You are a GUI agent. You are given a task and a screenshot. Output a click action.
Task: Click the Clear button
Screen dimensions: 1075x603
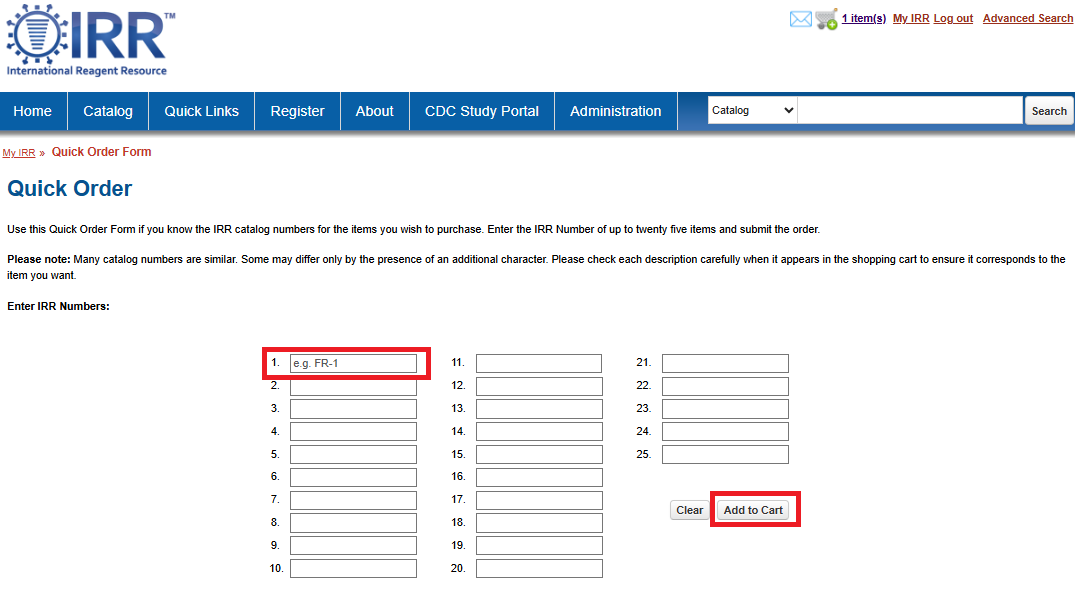click(x=689, y=510)
